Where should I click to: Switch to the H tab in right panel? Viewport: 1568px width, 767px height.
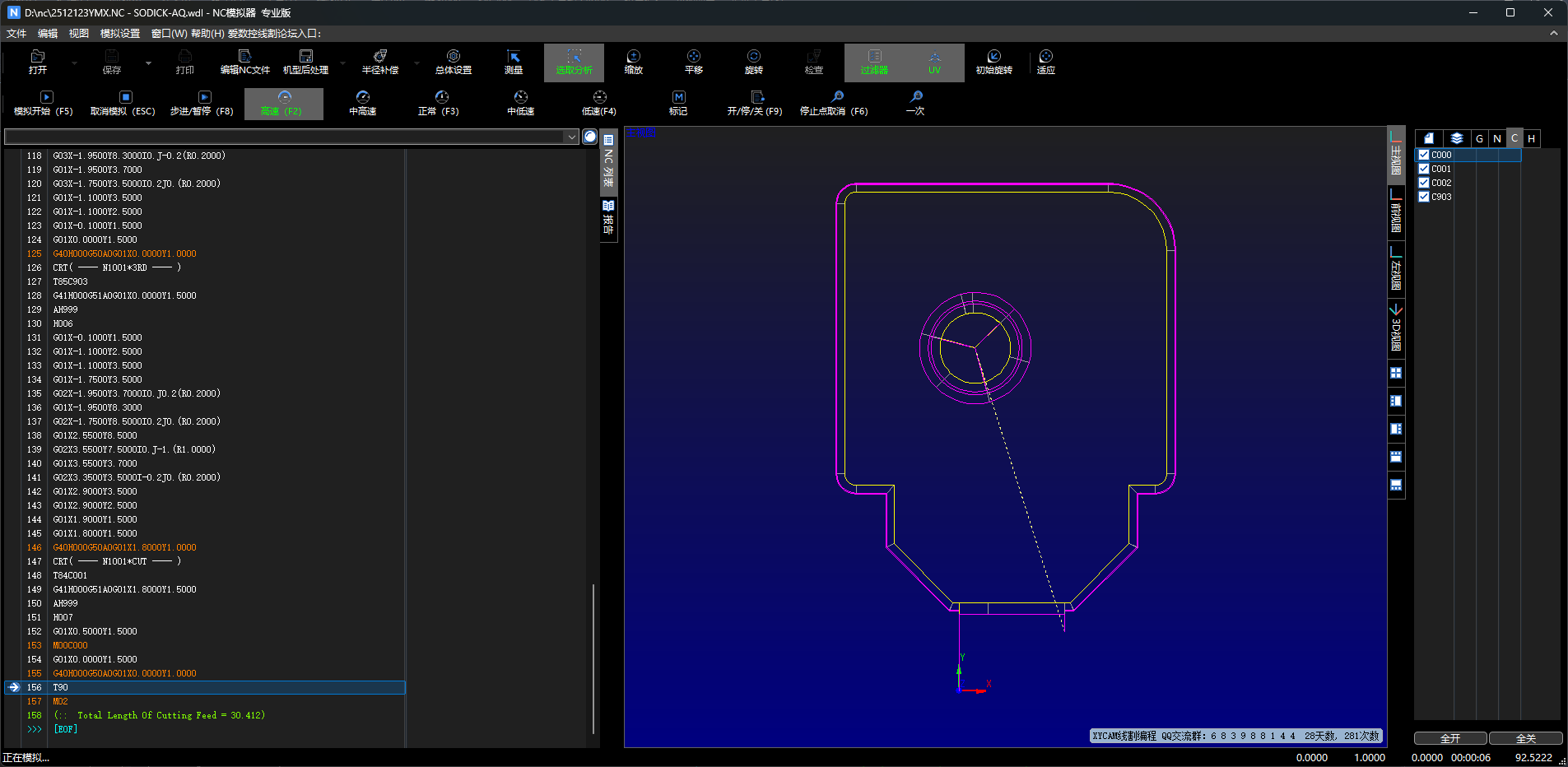[1531, 138]
